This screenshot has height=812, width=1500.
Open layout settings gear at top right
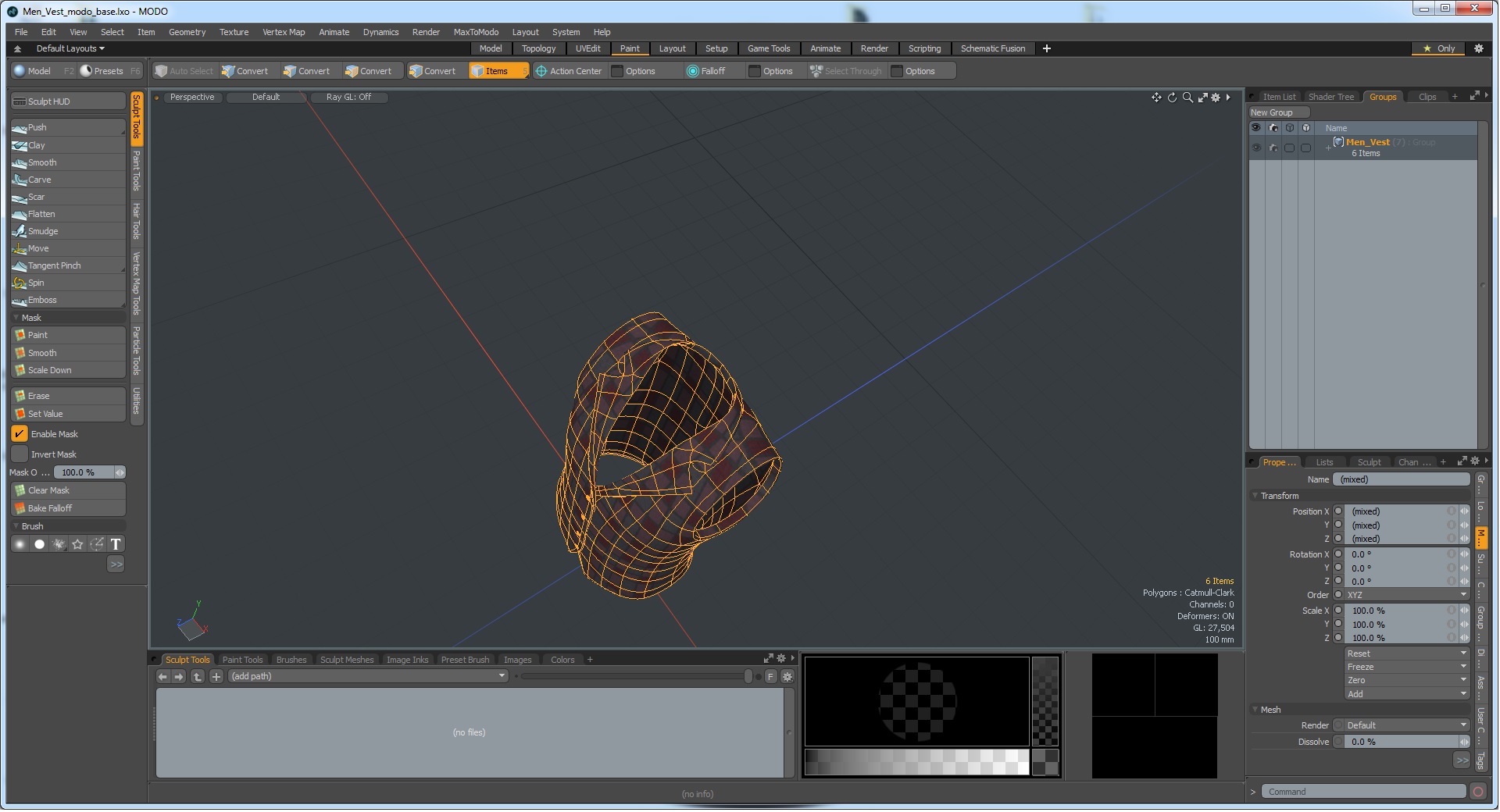point(1478,48)
